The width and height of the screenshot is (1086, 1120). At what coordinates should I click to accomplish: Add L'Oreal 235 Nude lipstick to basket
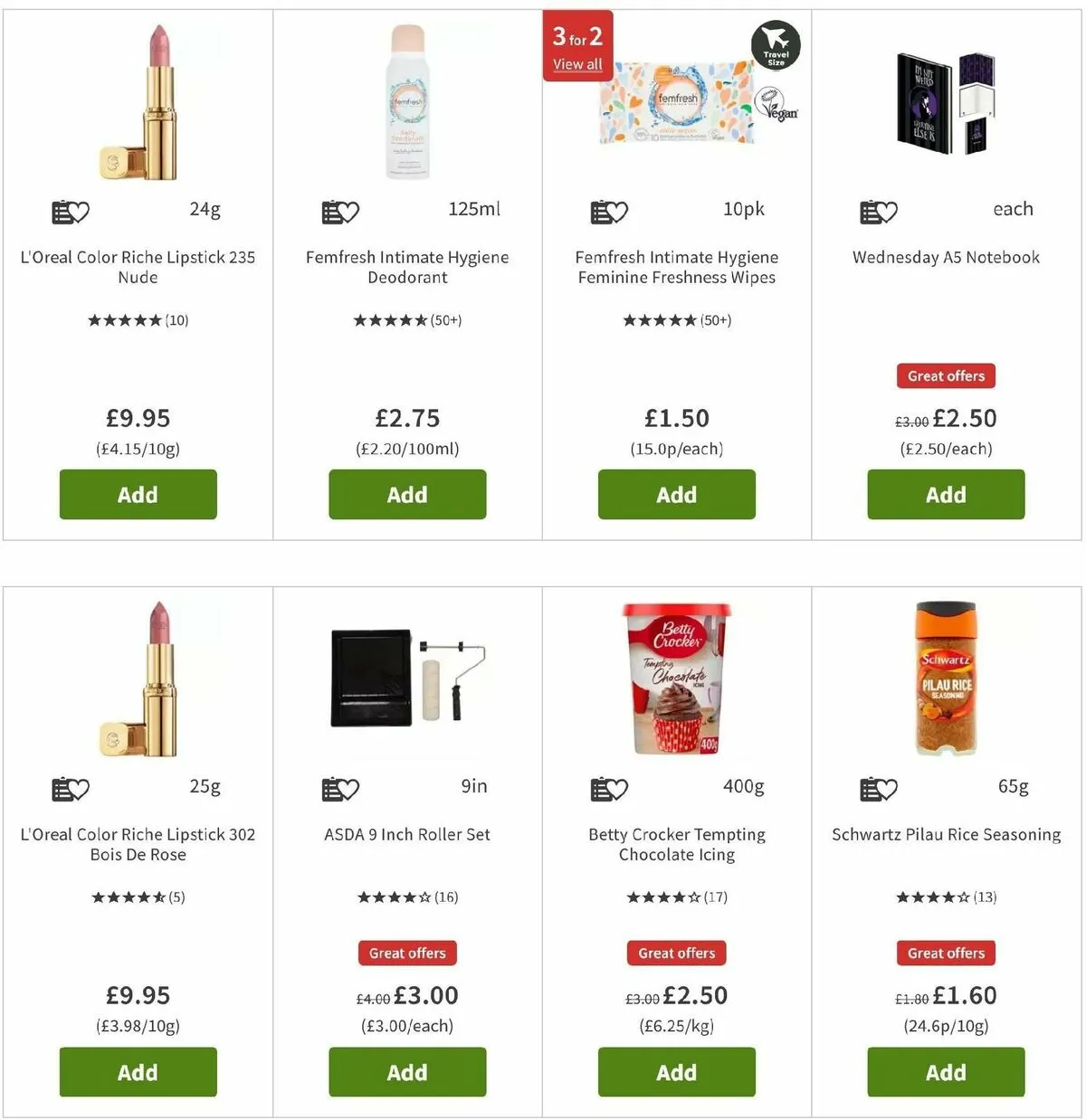click(x=138, y=494)
